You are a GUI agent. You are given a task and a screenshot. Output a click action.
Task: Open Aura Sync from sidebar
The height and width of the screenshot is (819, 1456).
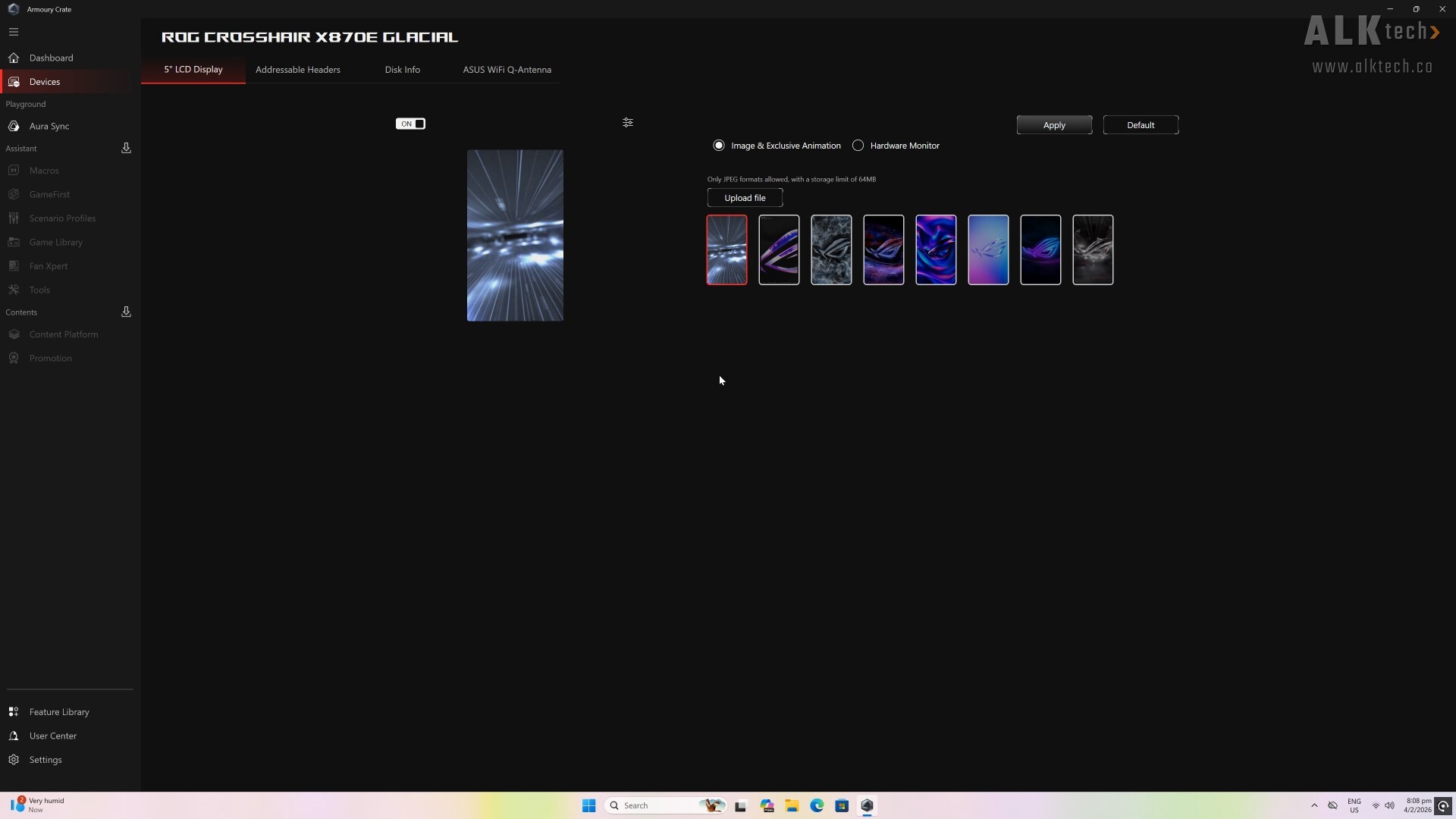pos(49,126)
